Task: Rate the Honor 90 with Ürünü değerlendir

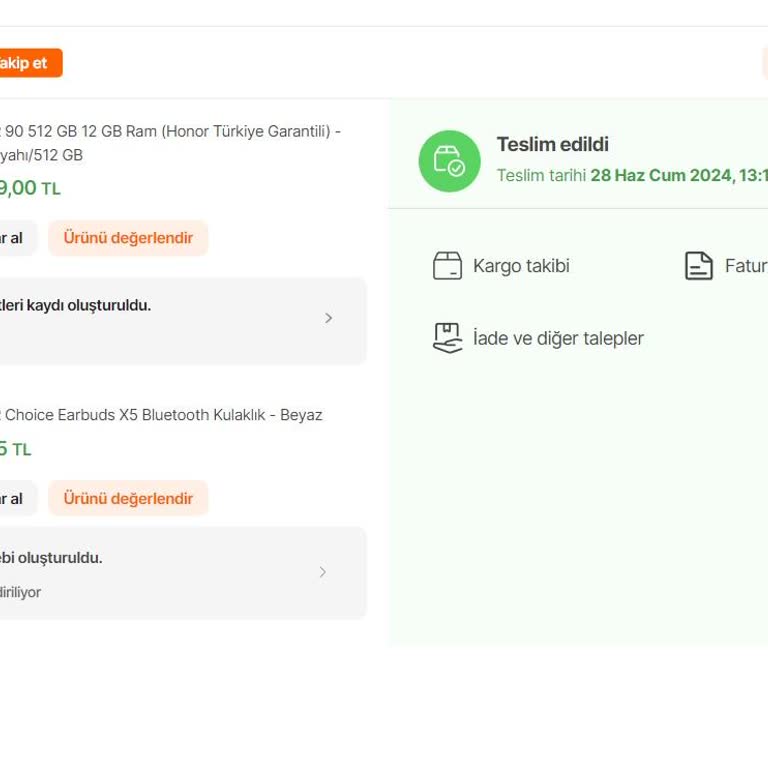Action: [128, 238]
